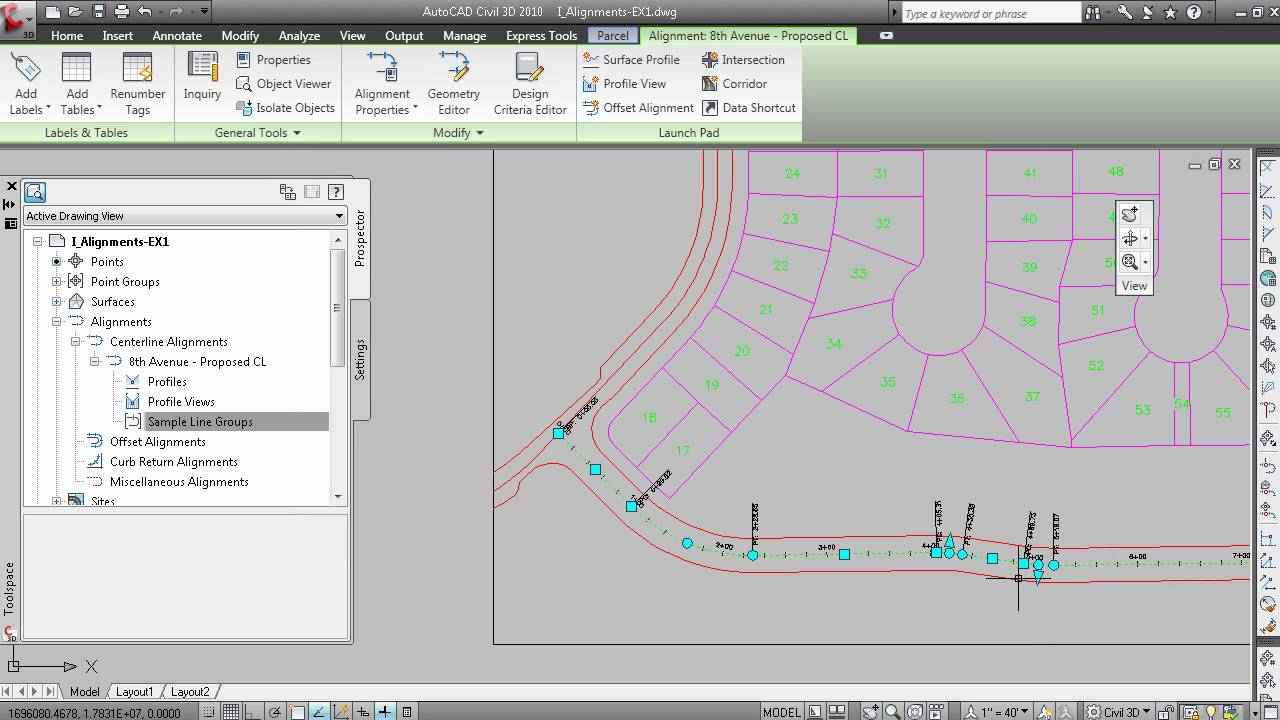Switch to the Analyze ribbon tab
The height and width of the screenshot is (720, 1280).
coord(299,35)
